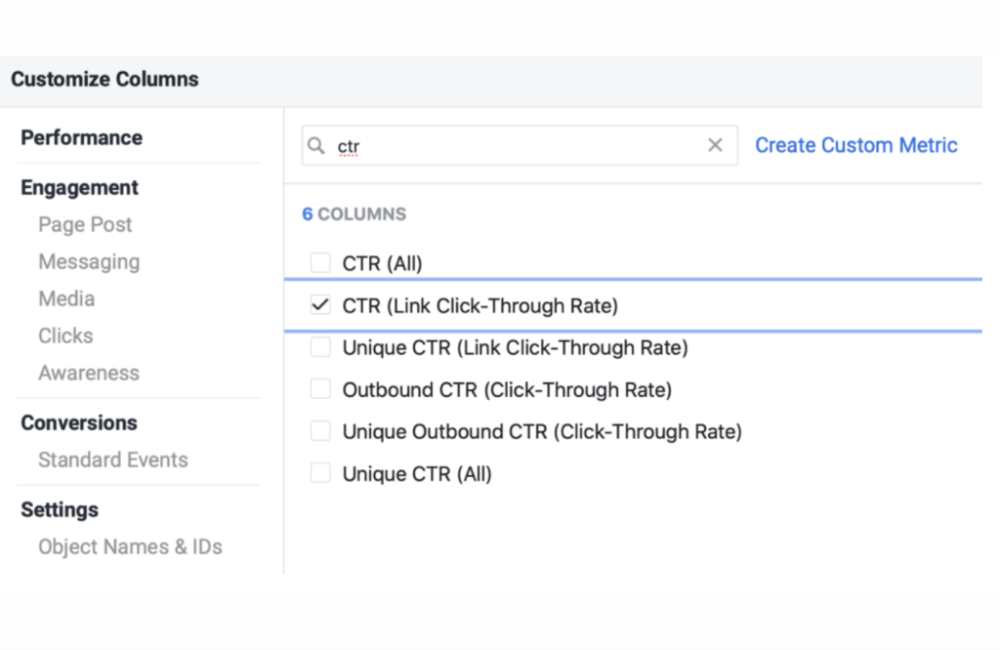
Task: Tick the Outbound CTR (Click-Through Rate) checkbox
Action: [320, 390]
